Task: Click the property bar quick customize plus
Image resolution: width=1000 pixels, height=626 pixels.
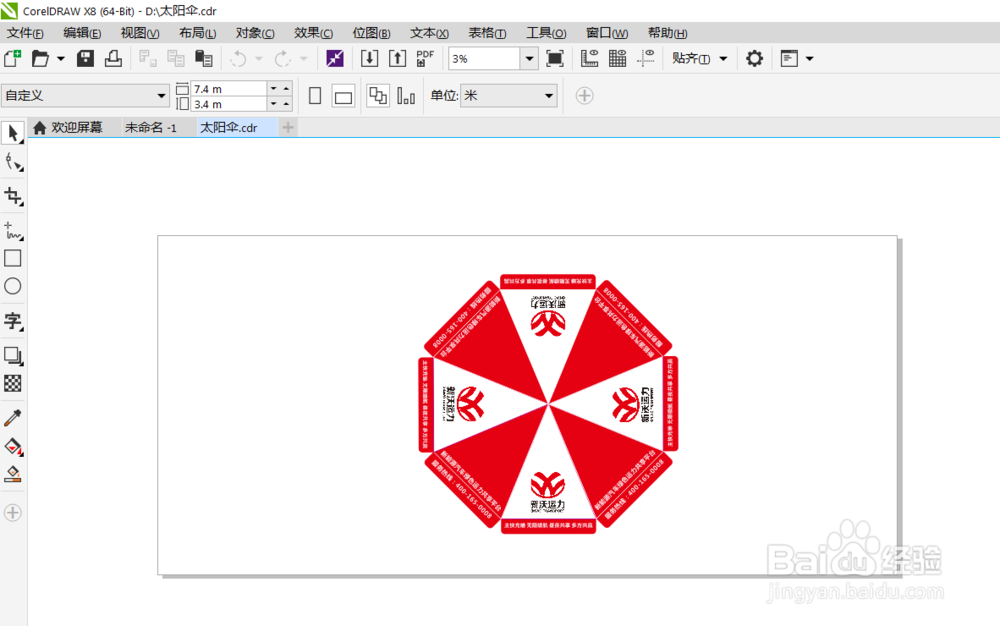Action: coord(584,96)
